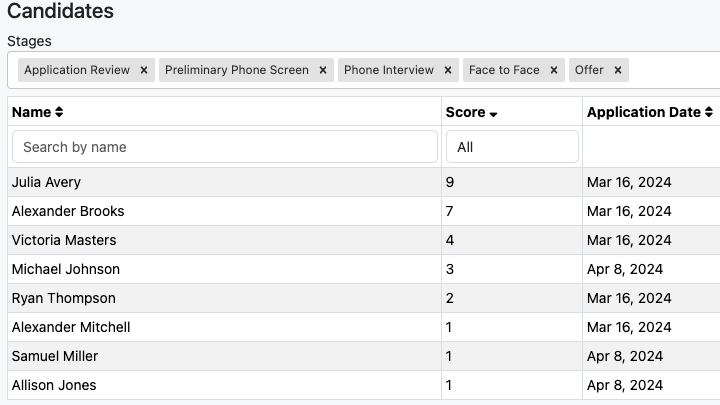Sort by Application Date arrows

(709, 112)
